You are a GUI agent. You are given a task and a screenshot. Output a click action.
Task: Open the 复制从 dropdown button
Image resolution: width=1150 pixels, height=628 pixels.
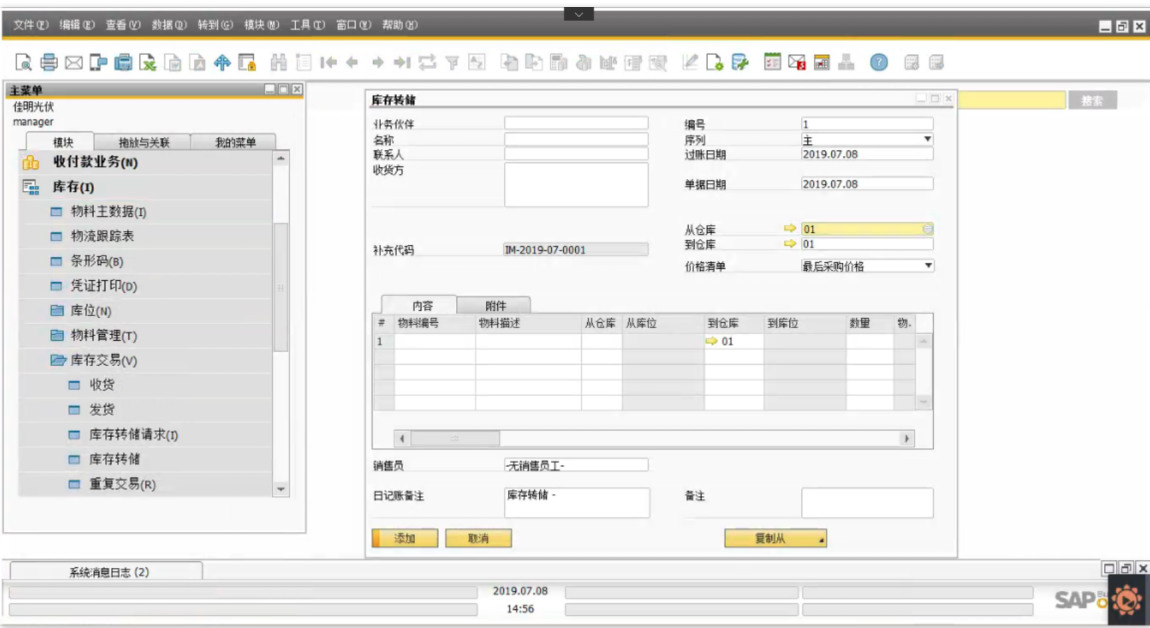[x=775, y=538]
